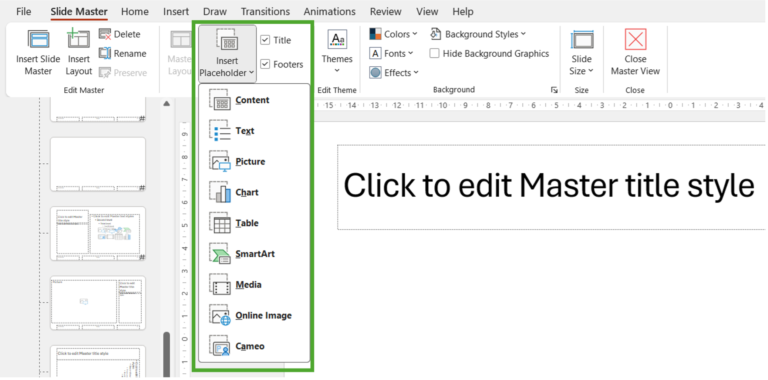Open the Colors dropdown menu

coord(415,34)
